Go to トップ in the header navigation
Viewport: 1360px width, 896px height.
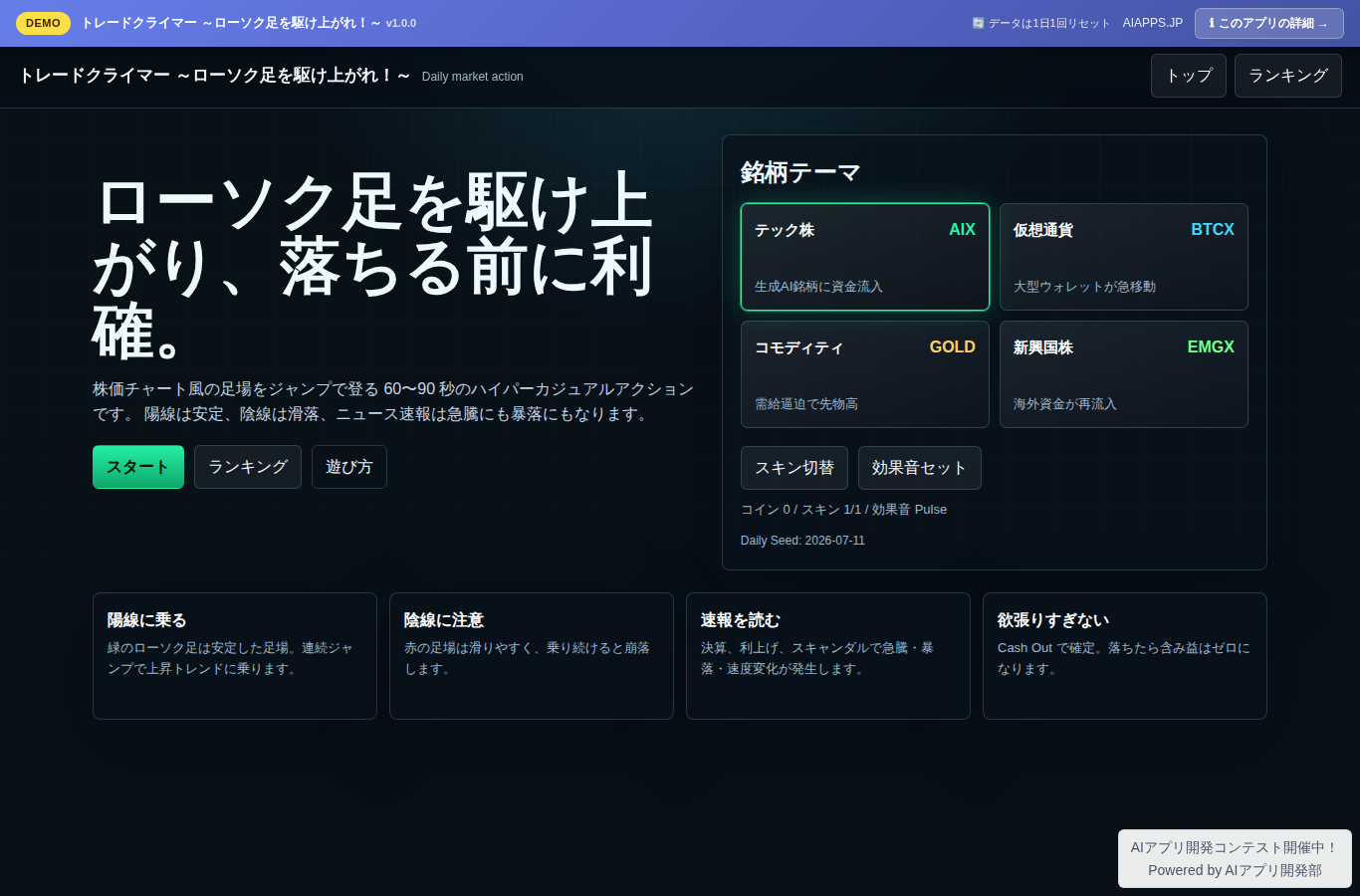tap(1189, 76)
